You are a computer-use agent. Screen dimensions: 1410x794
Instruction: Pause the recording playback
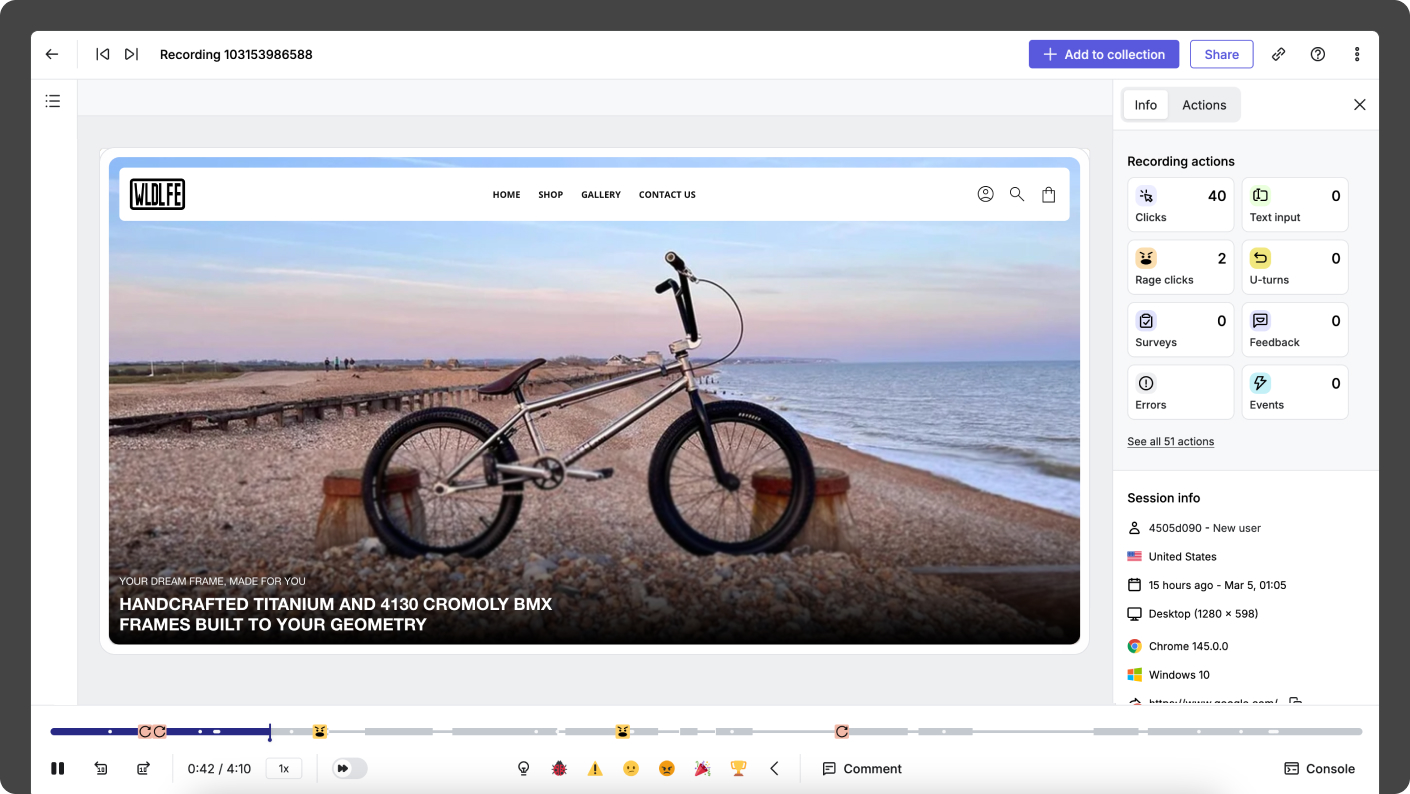[58, 768]
